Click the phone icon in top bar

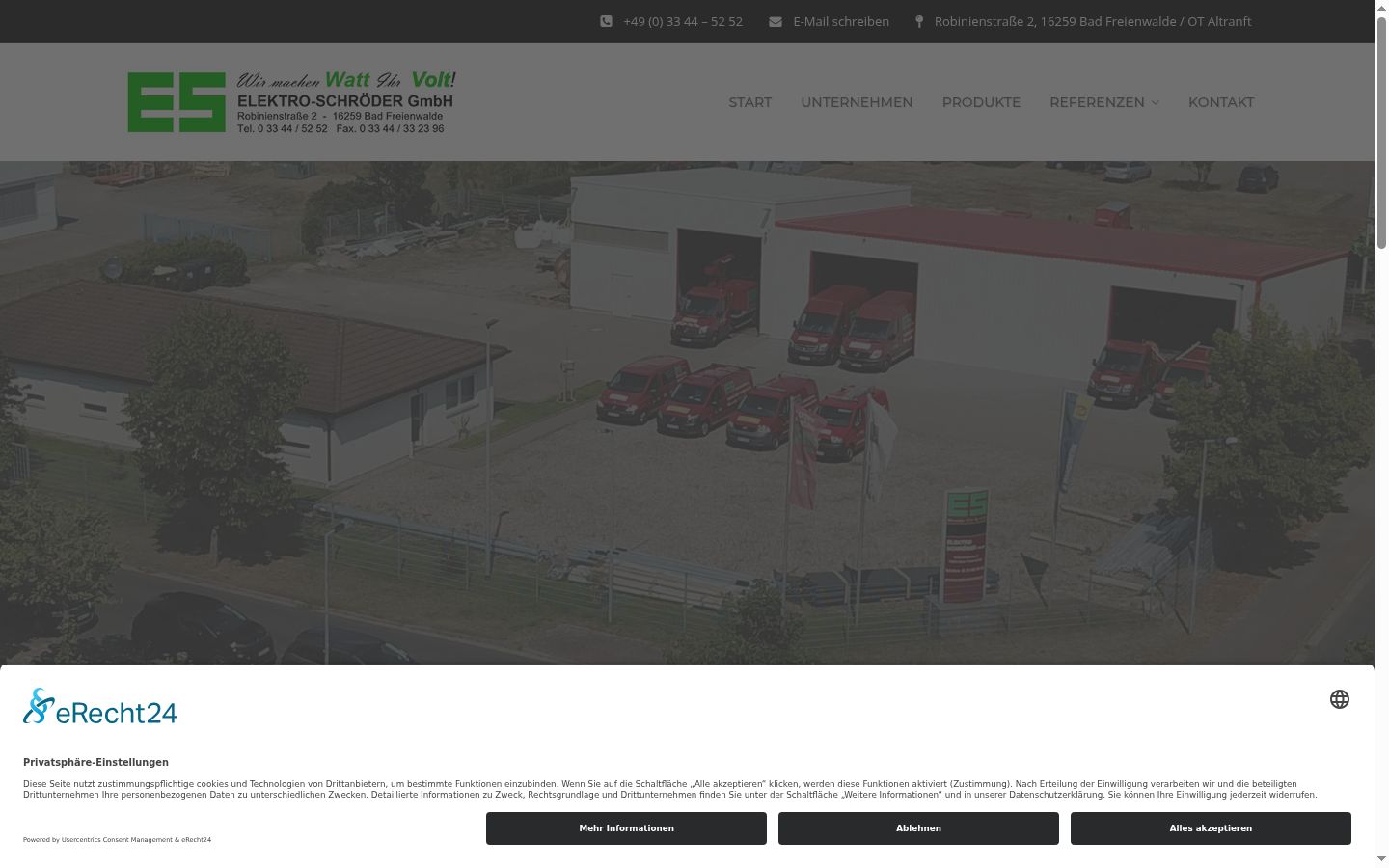(x=606, y=21)
